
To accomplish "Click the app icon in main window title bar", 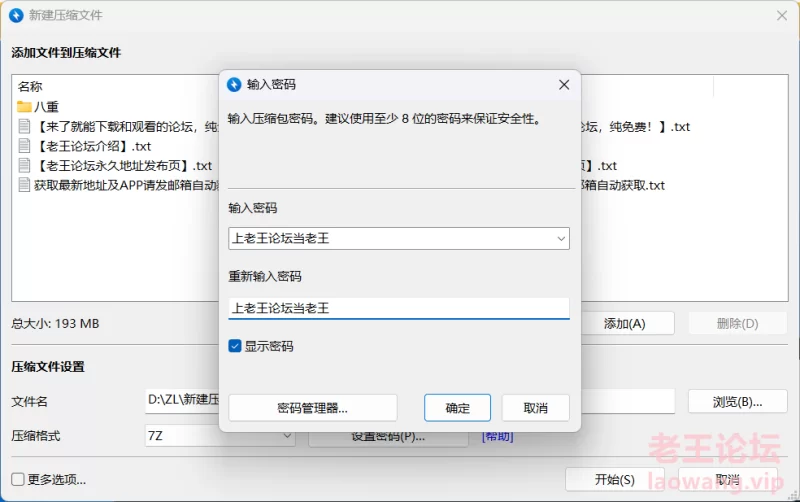I will (x=15, y=15).
